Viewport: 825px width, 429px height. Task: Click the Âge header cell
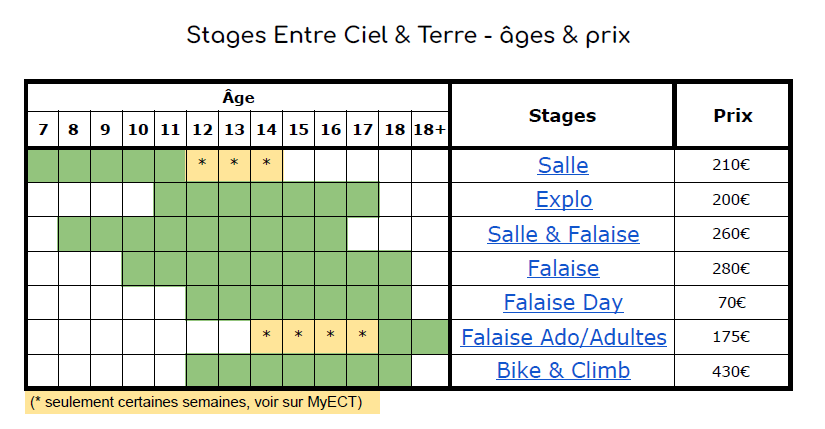[238, 97]
